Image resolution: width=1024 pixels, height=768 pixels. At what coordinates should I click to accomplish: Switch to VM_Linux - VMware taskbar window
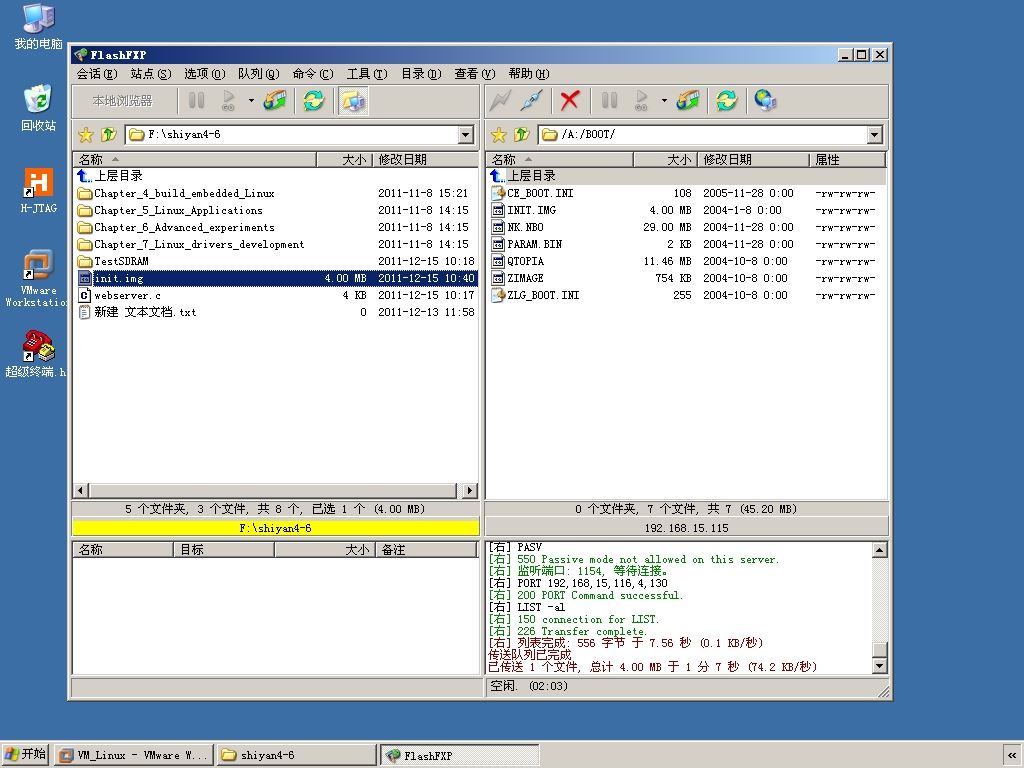point(135,756)
